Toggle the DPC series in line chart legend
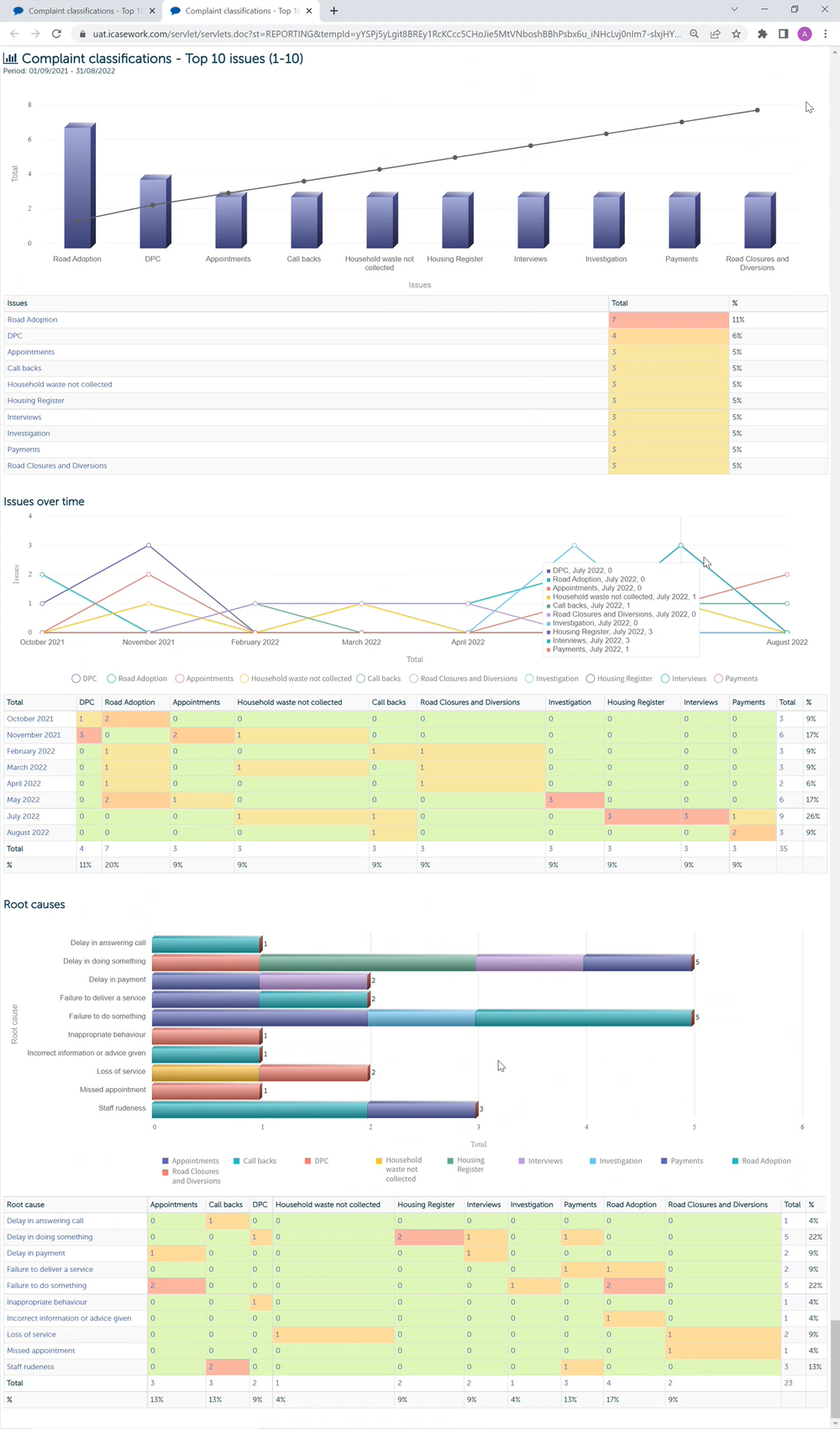This screenshot has width=840, height=1429. [x=83, y=678]
